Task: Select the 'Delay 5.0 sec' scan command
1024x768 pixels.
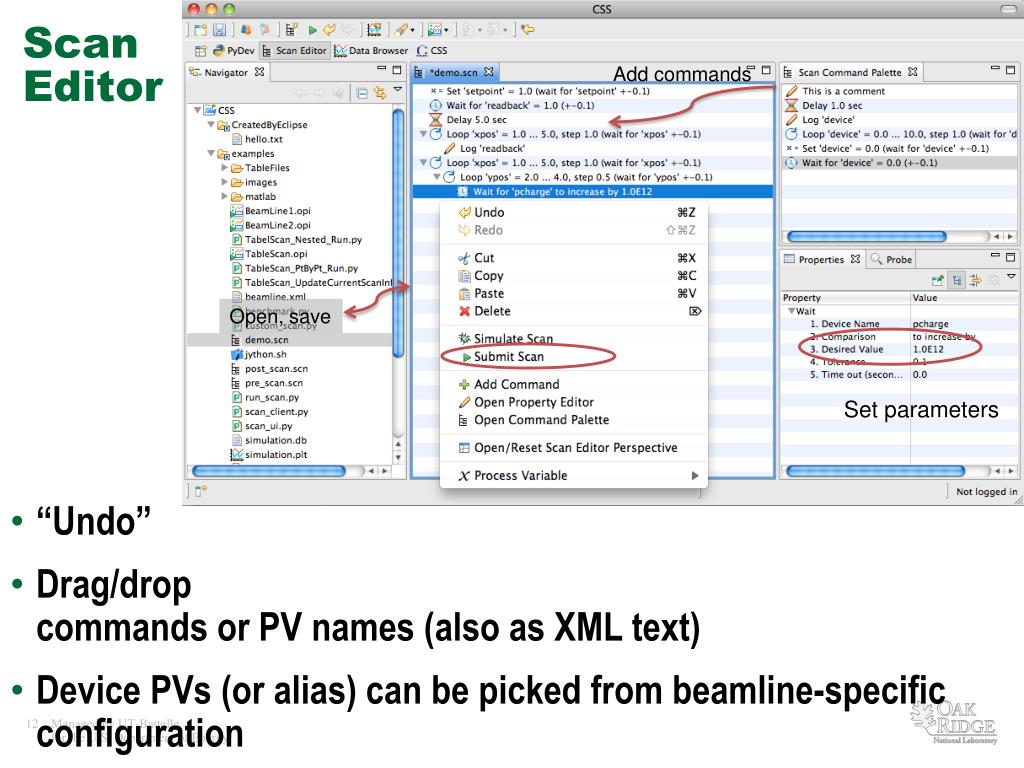Action: [x=476, y=120]
